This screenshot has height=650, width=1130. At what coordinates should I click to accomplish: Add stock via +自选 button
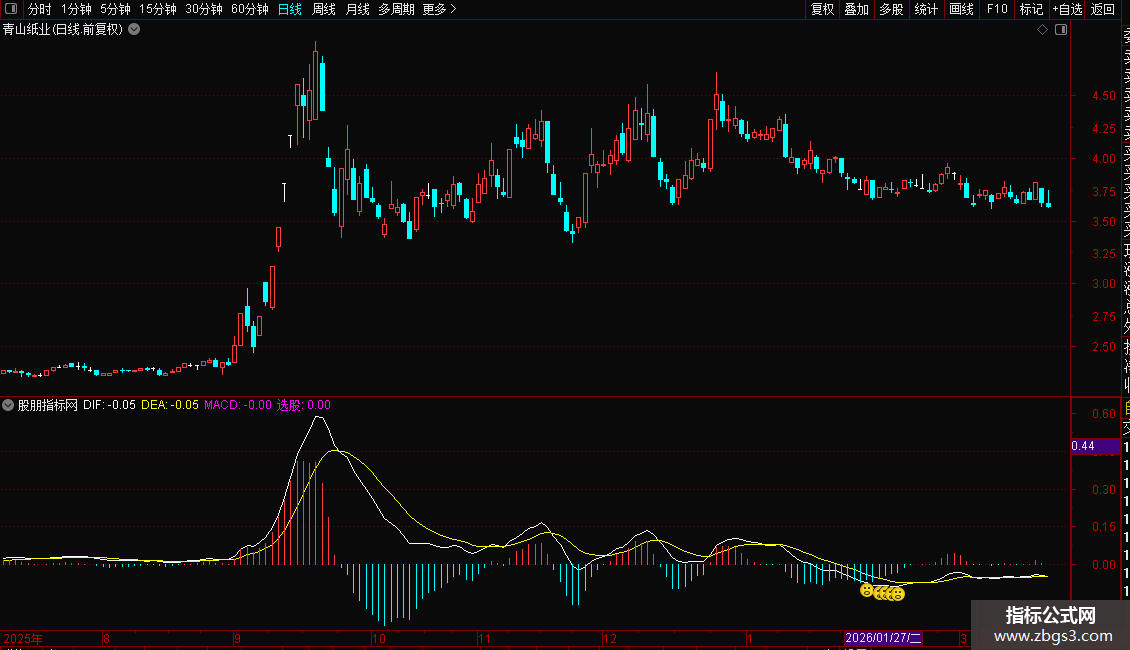pyautogui.click(x=1066, y=10)
